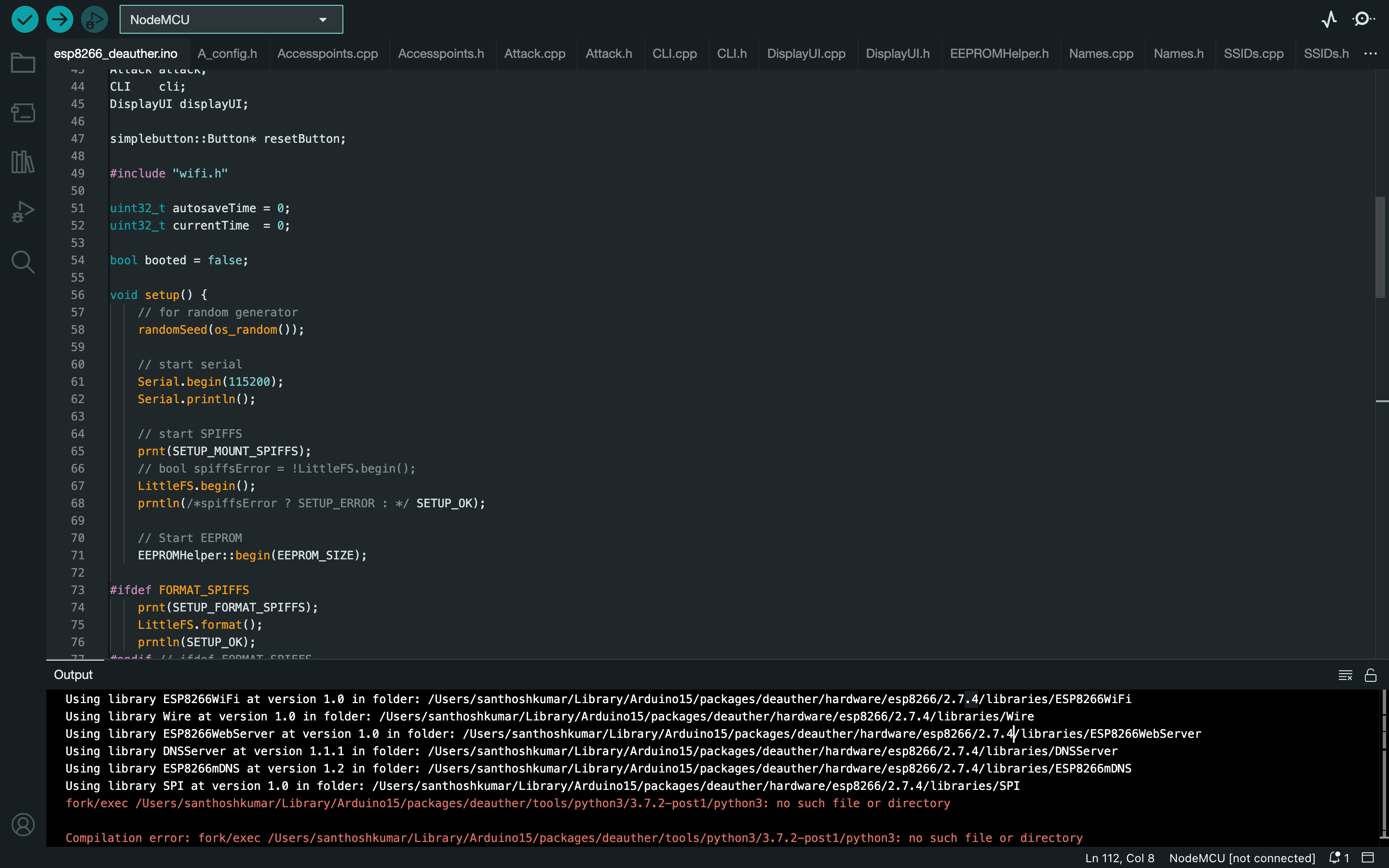
Task: Open the Search sidebar panel
Action: coord(22,262)
